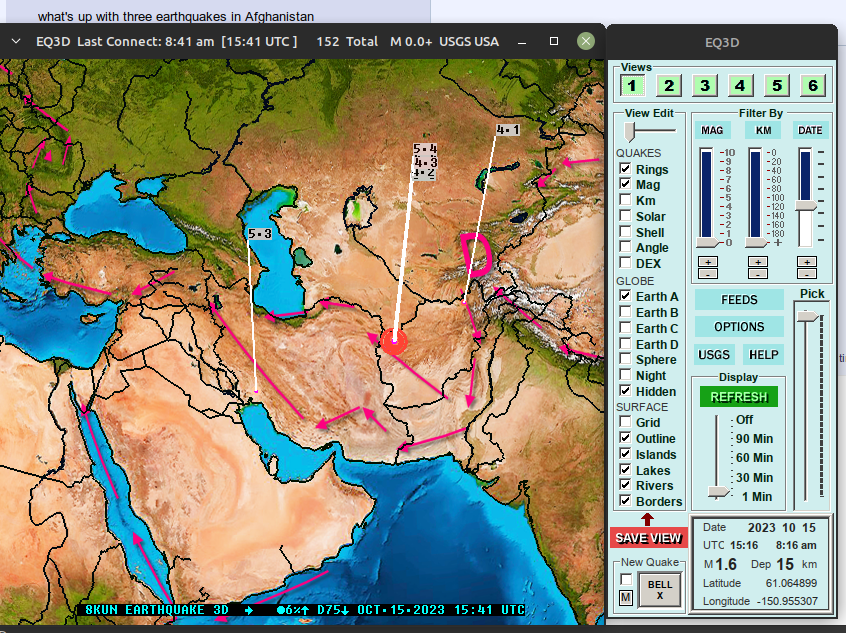
Task: Click the green REFRESH button
Action: [x=739, y=397]
